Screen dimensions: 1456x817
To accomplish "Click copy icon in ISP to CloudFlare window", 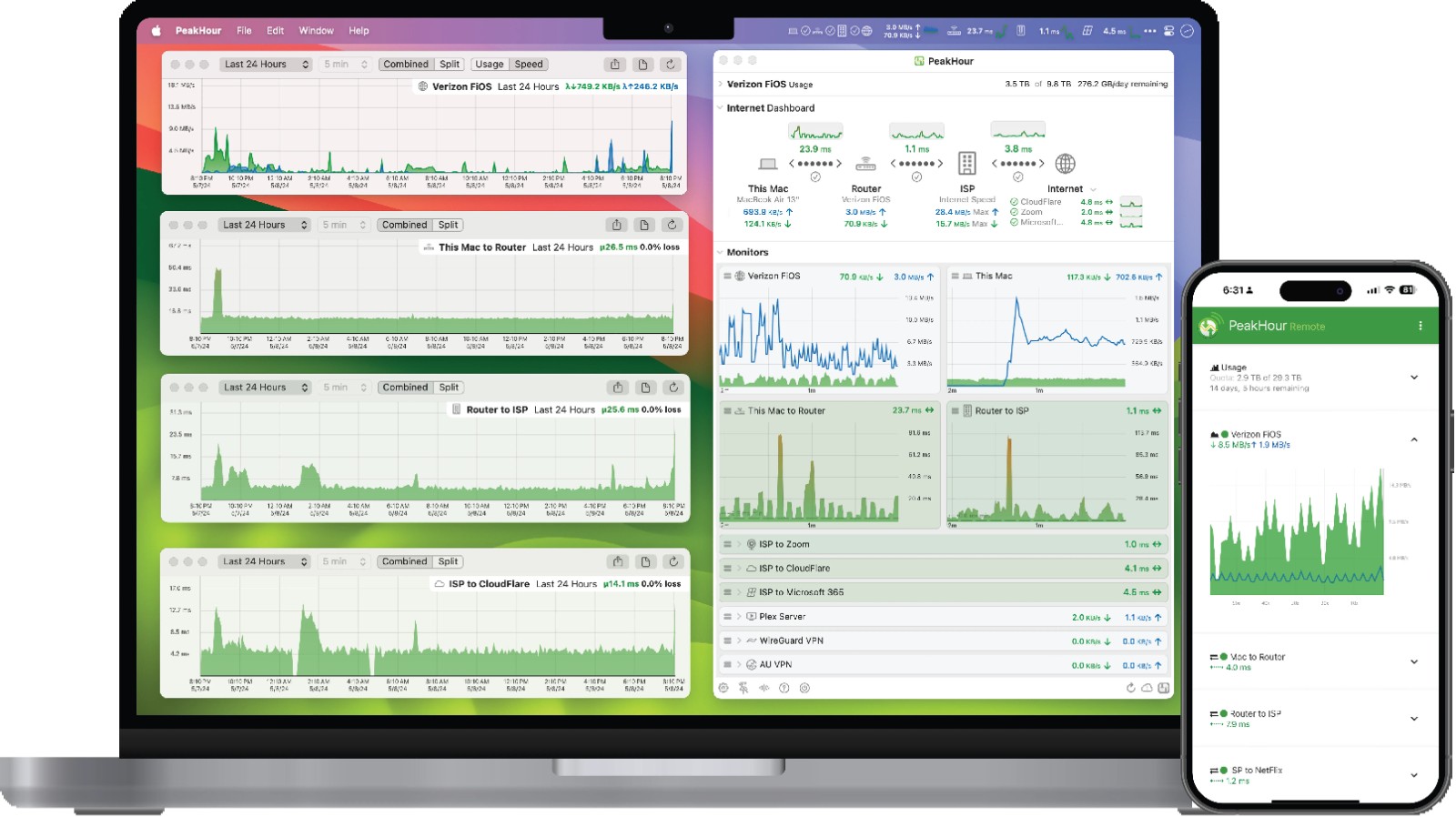I will [x=645, y=562].
